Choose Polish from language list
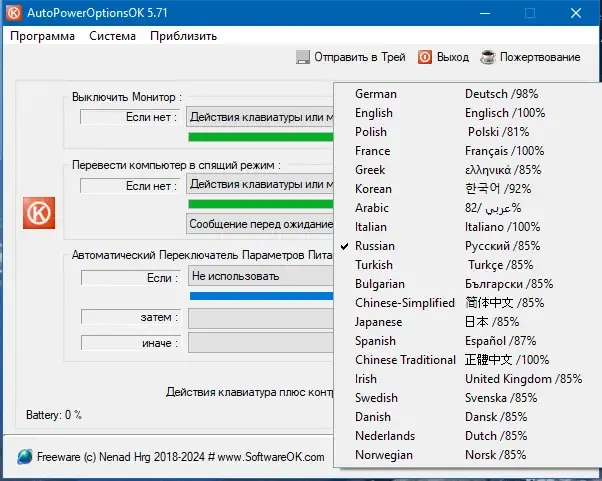602x481 pixels. pyautogui.click(x=467, y=132)
